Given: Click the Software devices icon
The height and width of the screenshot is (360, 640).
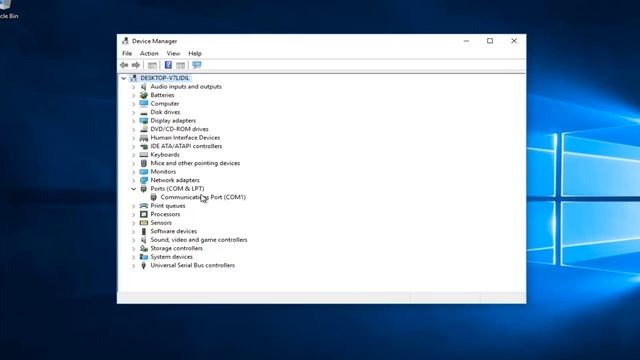Looking at the screenshot, I should pos(144,231).
